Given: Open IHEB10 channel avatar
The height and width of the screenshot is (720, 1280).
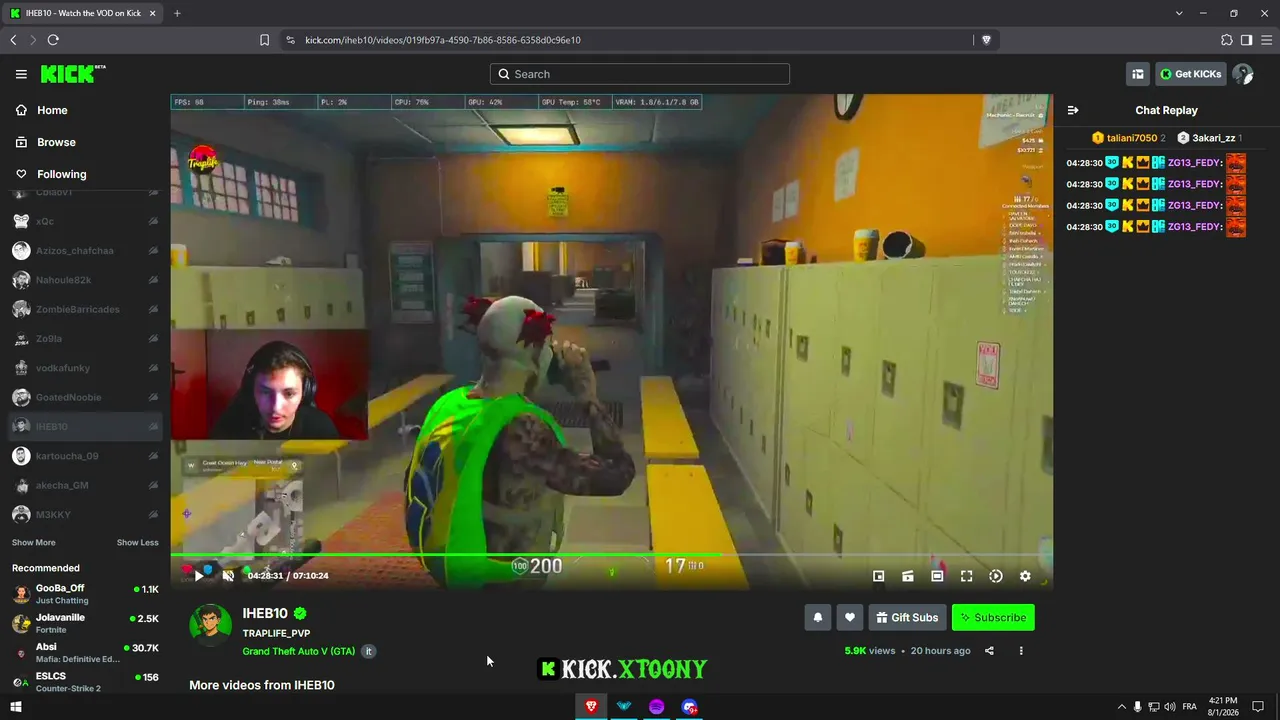Looking at the screenshot, I should click(211, 625).
